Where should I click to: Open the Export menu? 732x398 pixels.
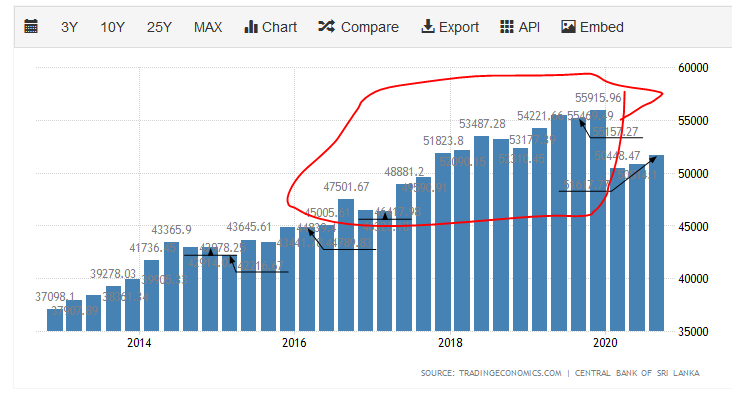pyautogui.click(x=450, y=27)
